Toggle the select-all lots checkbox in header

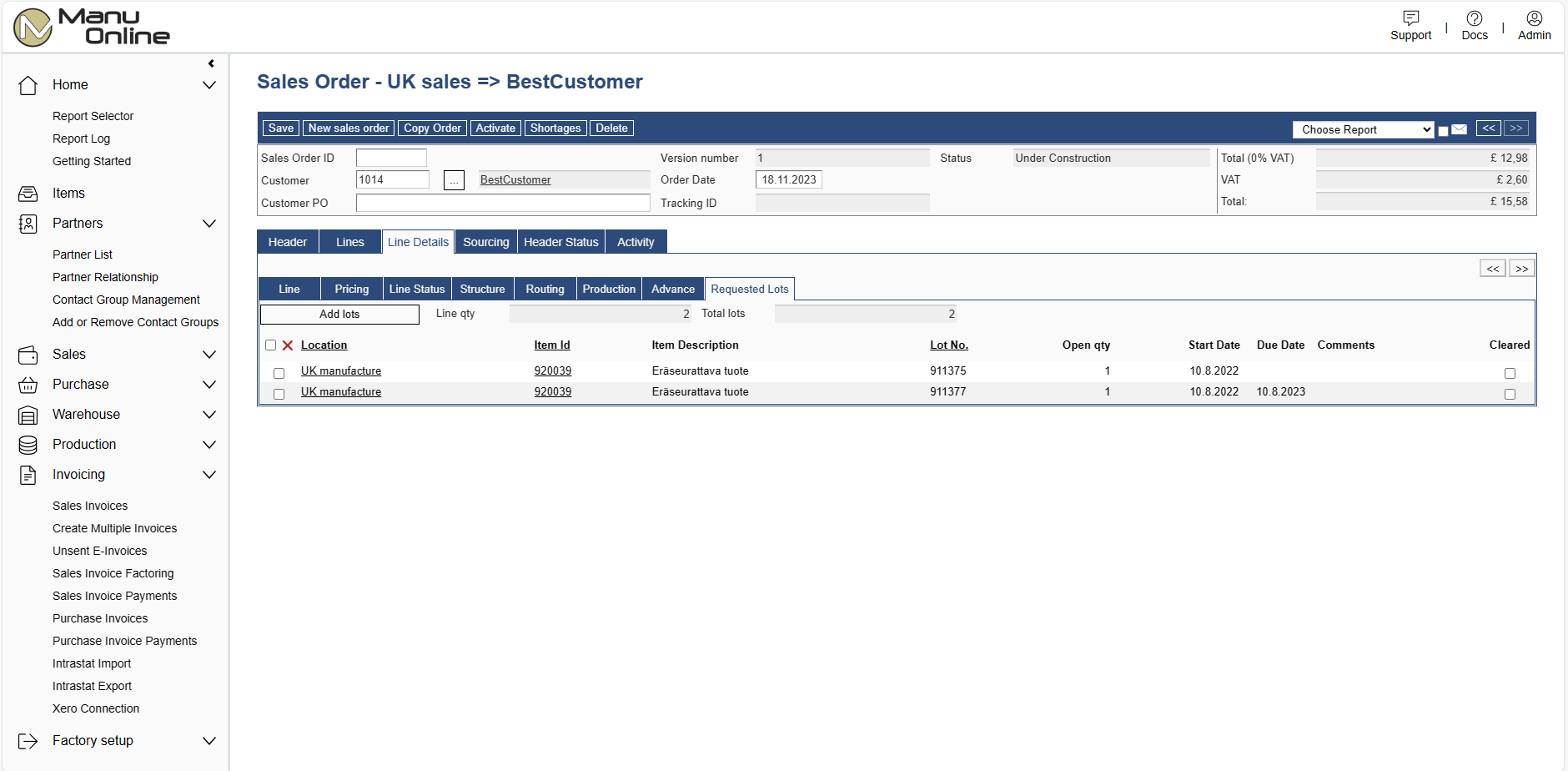coord(270,345)
